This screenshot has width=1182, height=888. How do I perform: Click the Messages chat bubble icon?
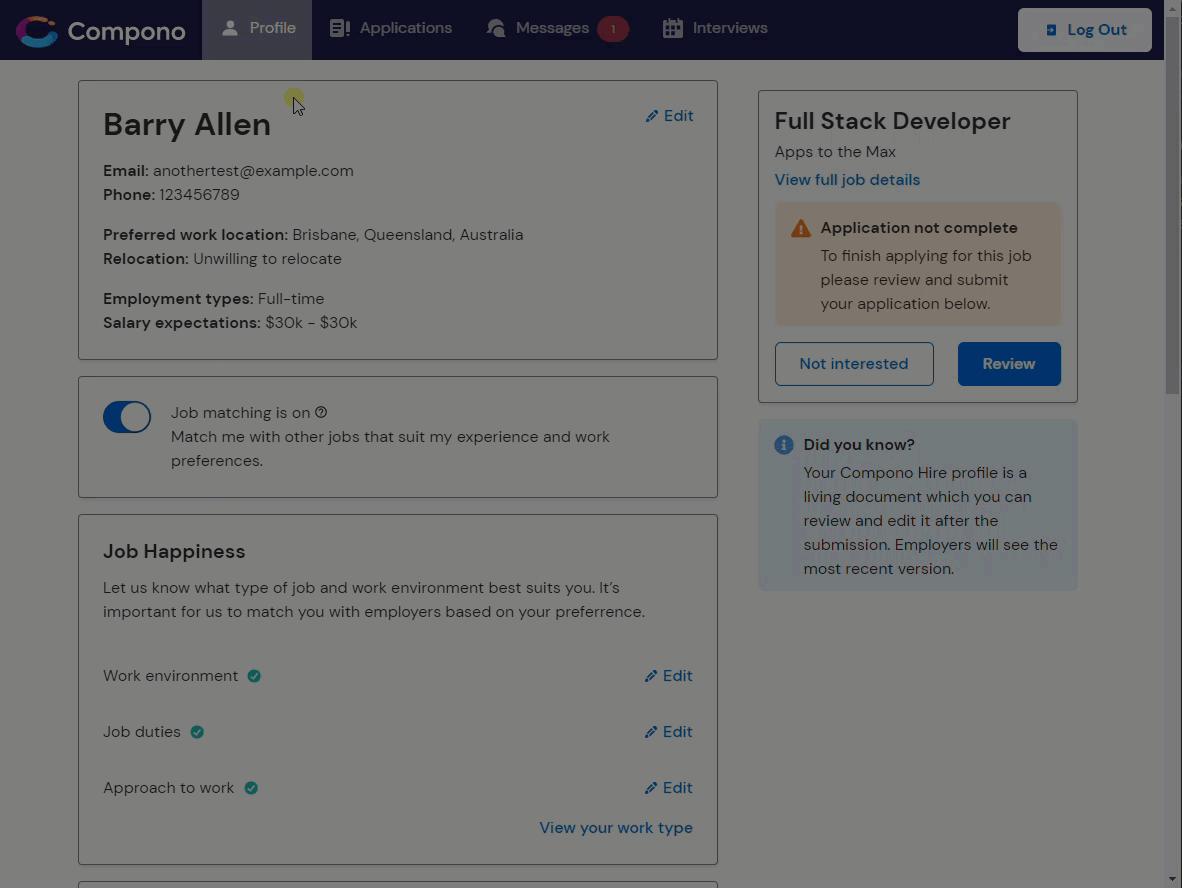pos(496,28)
